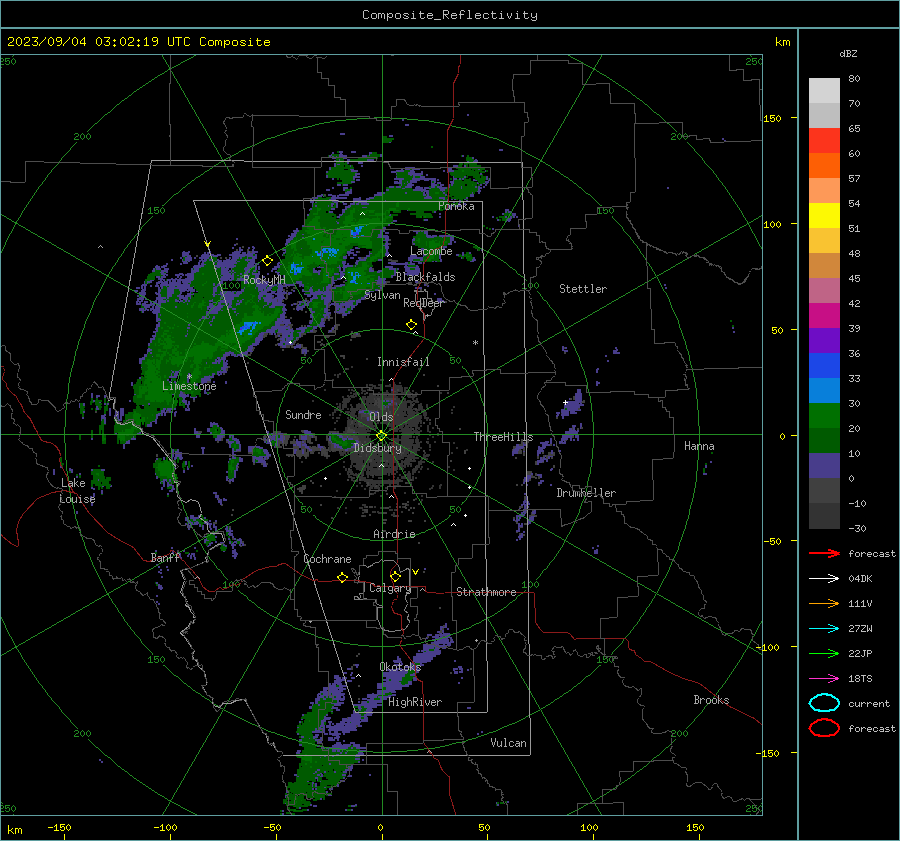
Task: Click the Lake Louise label
Action: coord(77,491)
